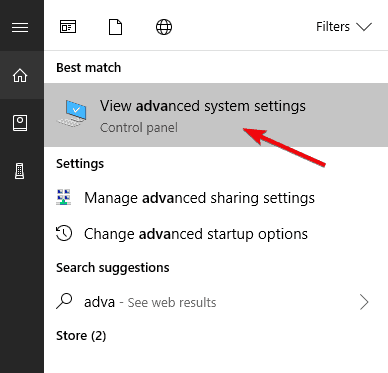
Task: Filter results by apps icon
Action: click(x=68, y=27)
